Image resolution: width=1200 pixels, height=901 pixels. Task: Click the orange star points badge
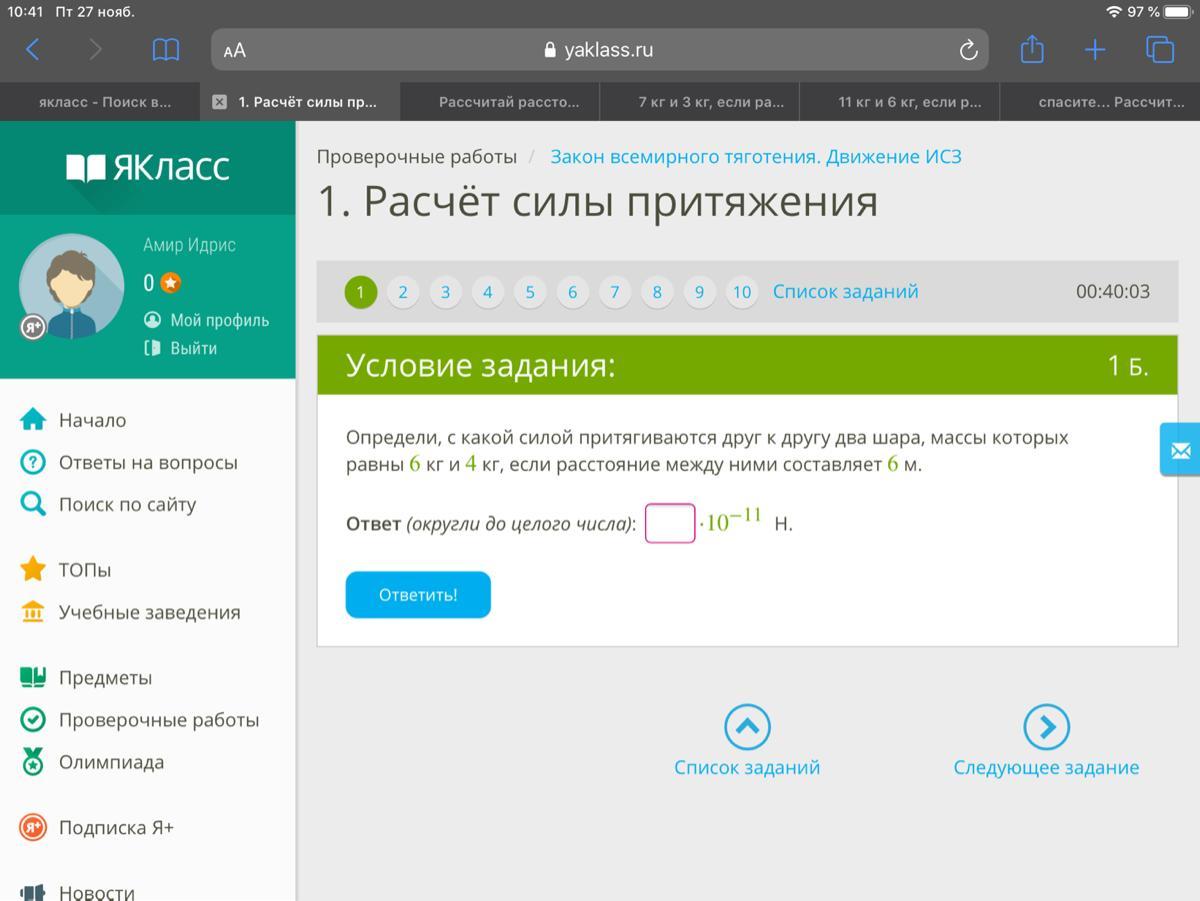coord(171,283)
